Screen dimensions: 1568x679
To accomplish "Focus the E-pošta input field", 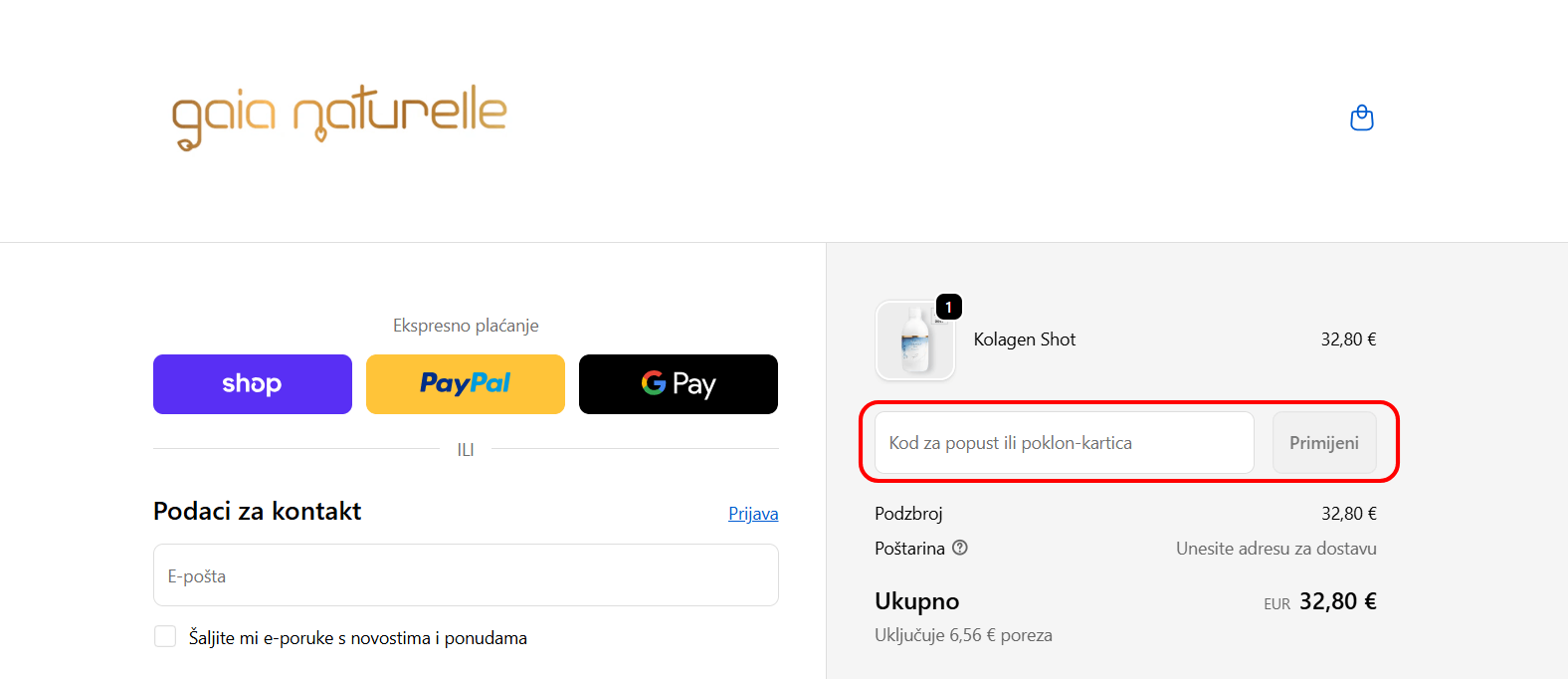I will point(466,575).
